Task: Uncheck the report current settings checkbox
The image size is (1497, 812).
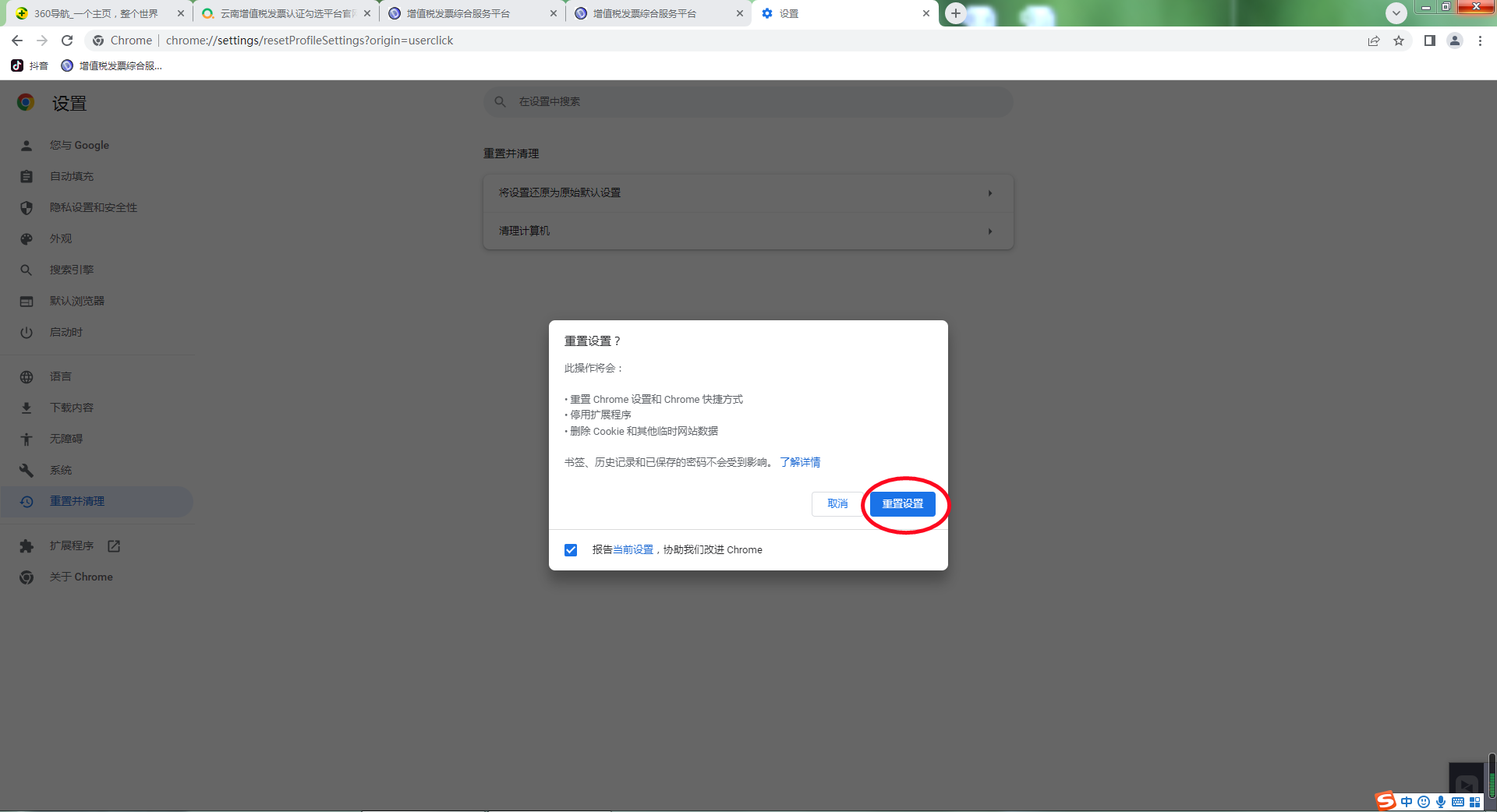Action: 571,550
